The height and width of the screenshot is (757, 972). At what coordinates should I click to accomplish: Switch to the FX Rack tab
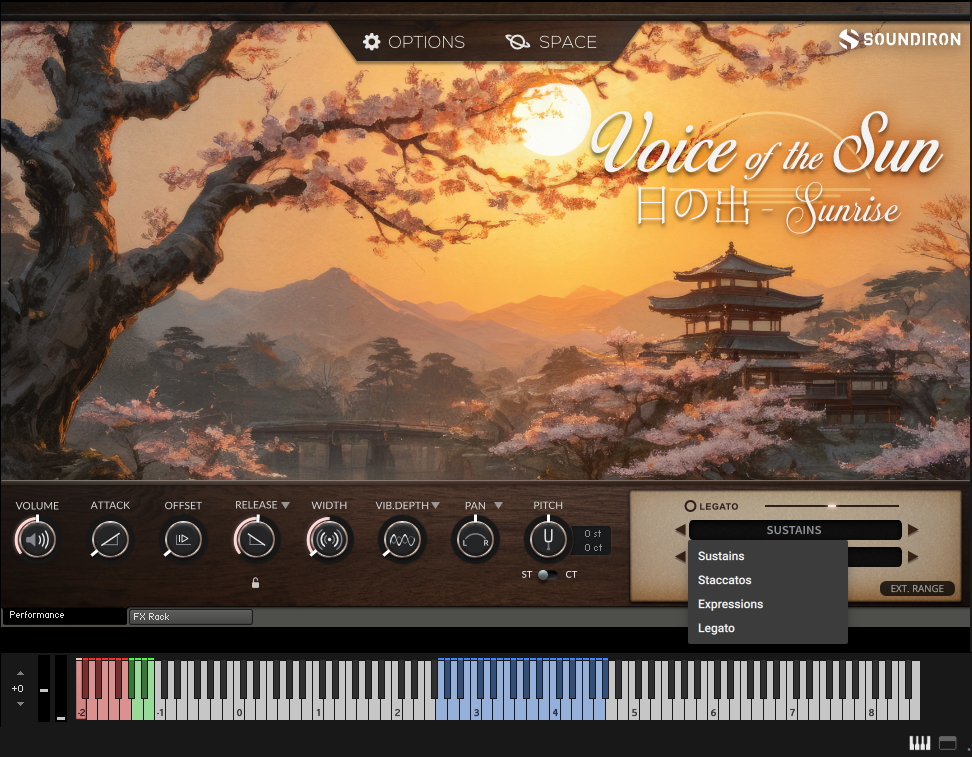(190, 617)
